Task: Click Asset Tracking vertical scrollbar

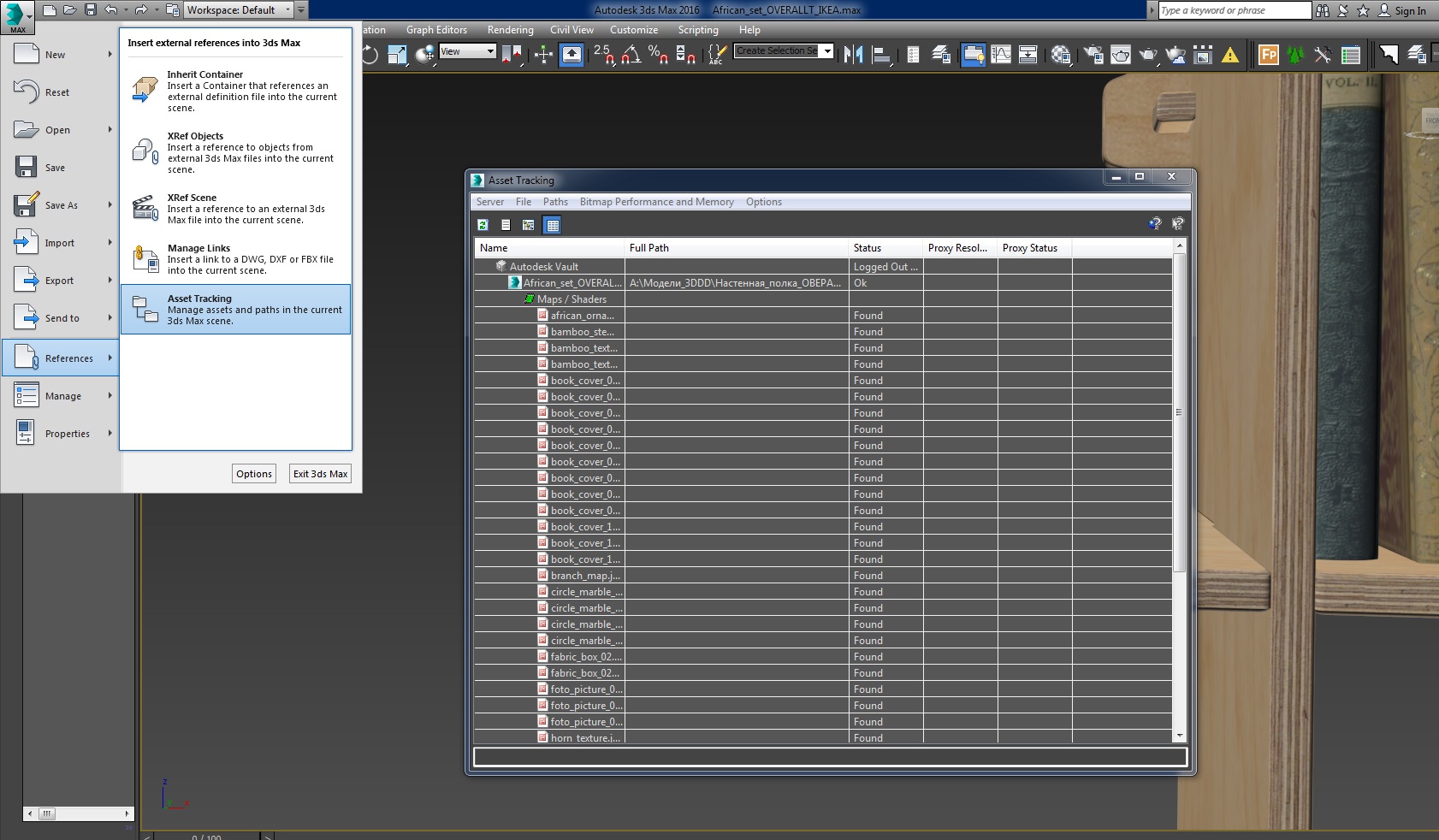Action: click(1179, 412)
